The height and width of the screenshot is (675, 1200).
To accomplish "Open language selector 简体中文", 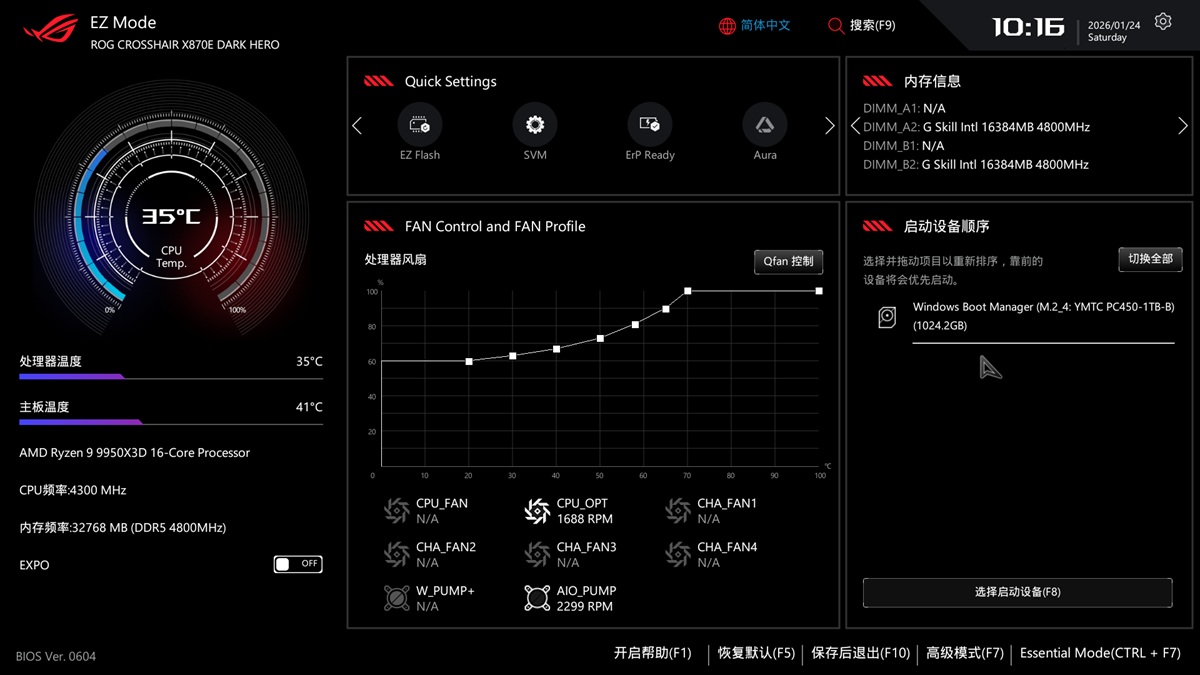I will point(766,26).
